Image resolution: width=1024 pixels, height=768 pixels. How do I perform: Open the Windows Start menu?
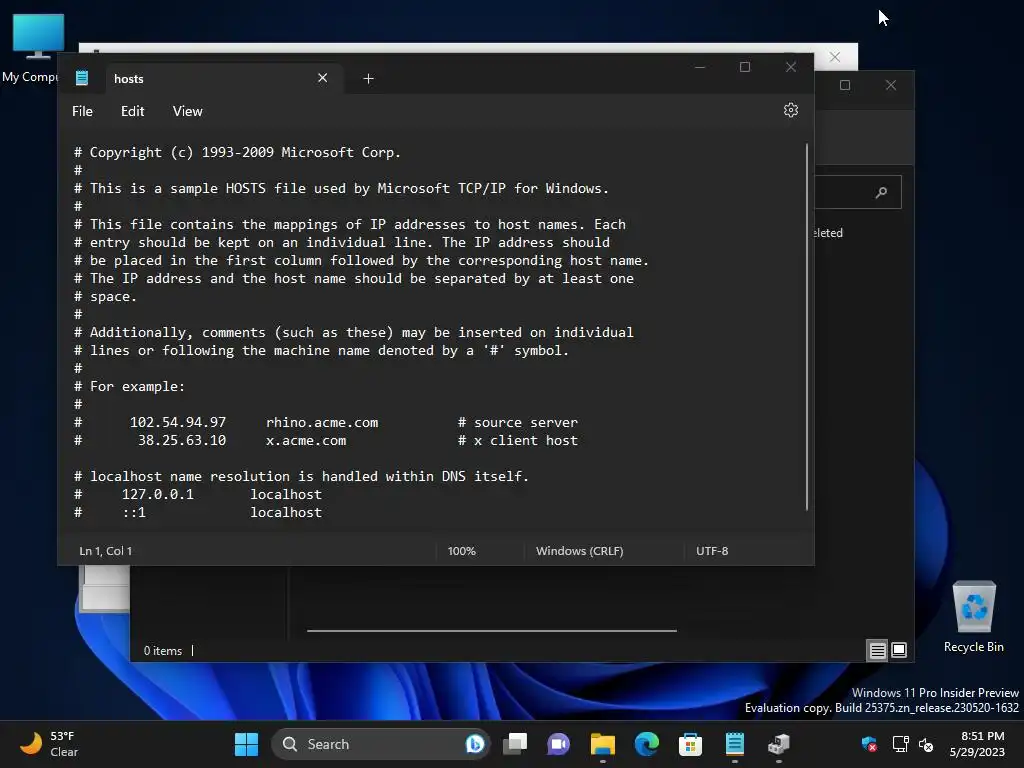point(246,744)
